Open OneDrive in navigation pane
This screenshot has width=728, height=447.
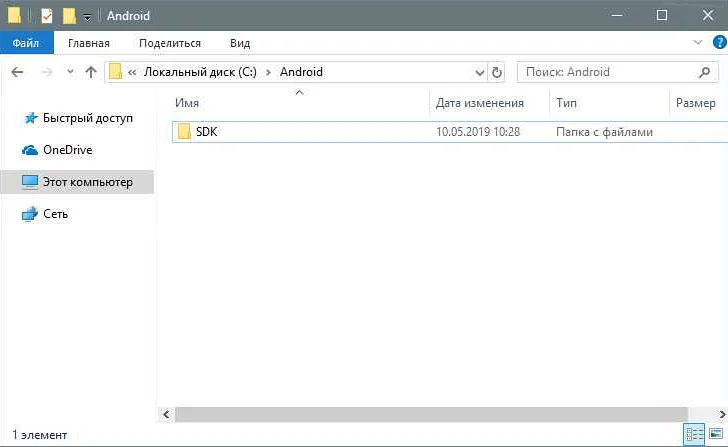pyautogui.click(x=68, y=150)
